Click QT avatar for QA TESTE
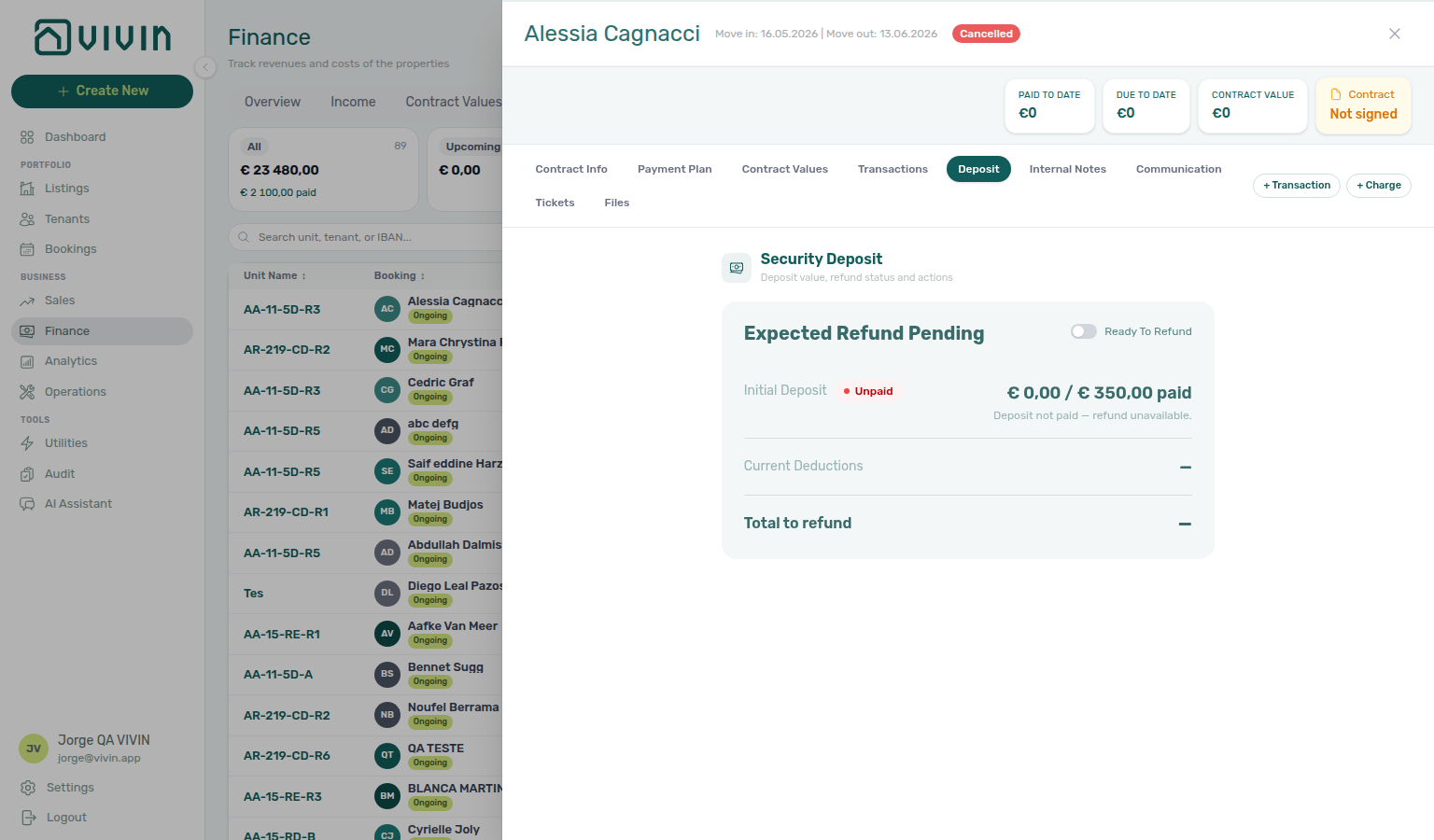Viewport: 1434px width, 840px height. point(387,755)
